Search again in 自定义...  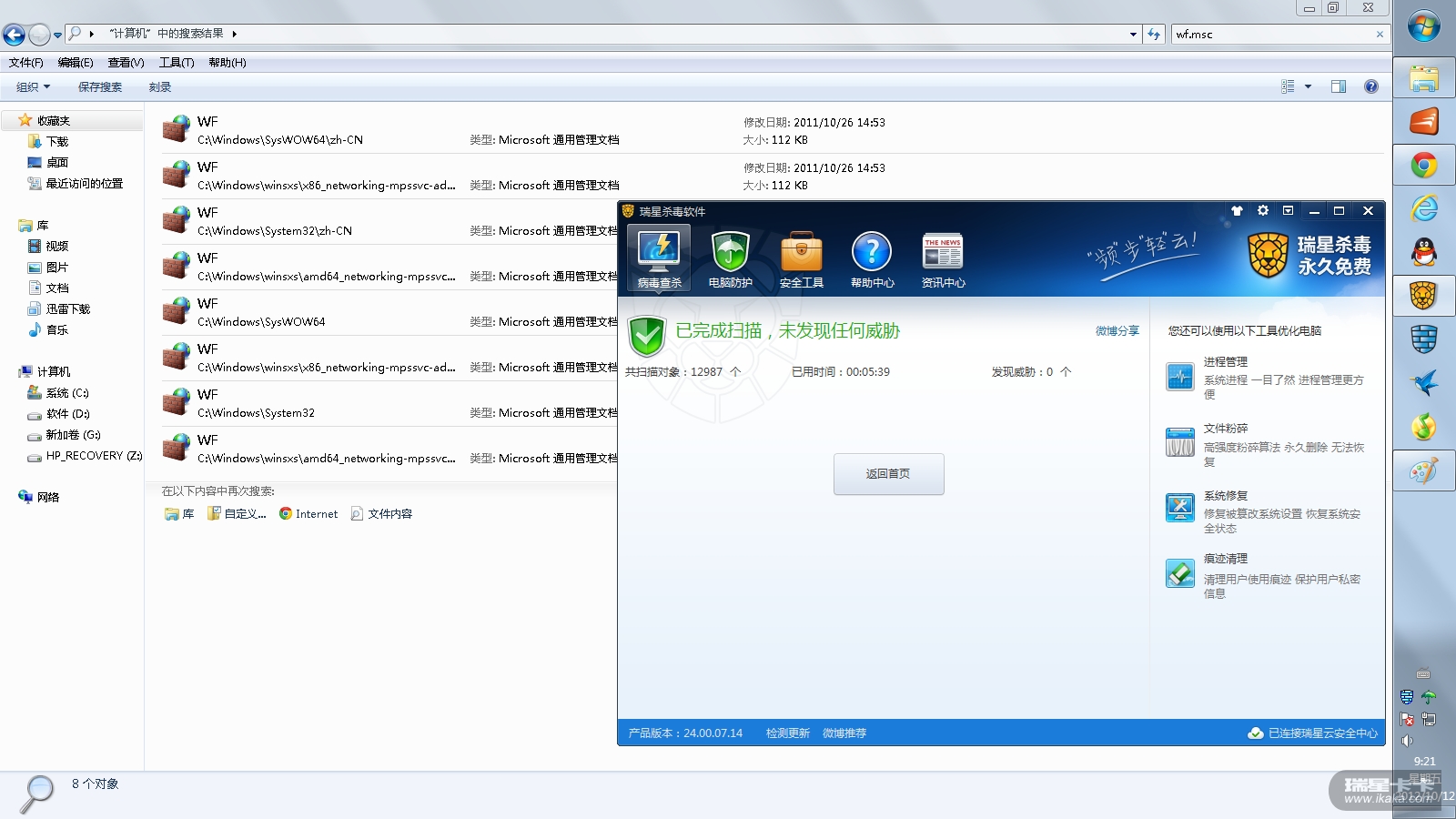(x=237, y=514)
